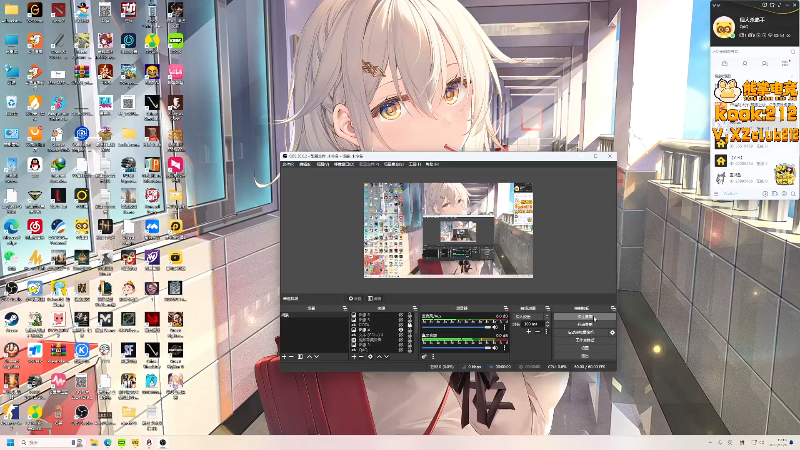This screenshot has height=450, width=800.
Task: Add a configurable transition with plus button
Action: [x=528, y=332]
